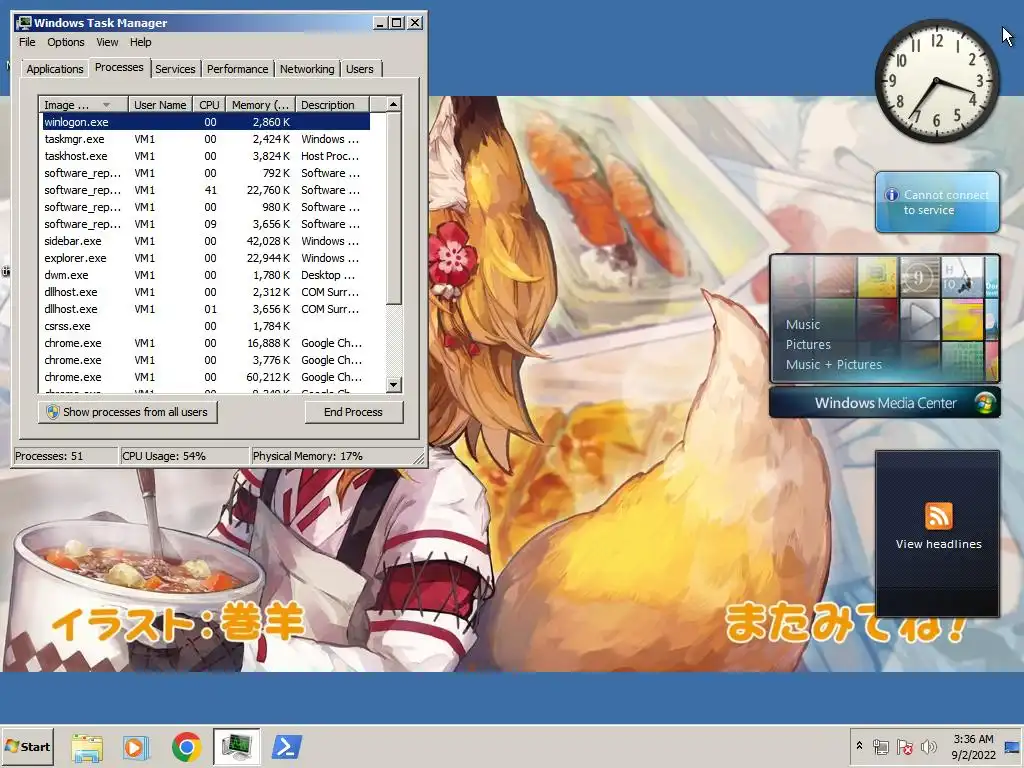Select the winlogon.exe process row
1024x768 pixels.
[x=206, y=122]
